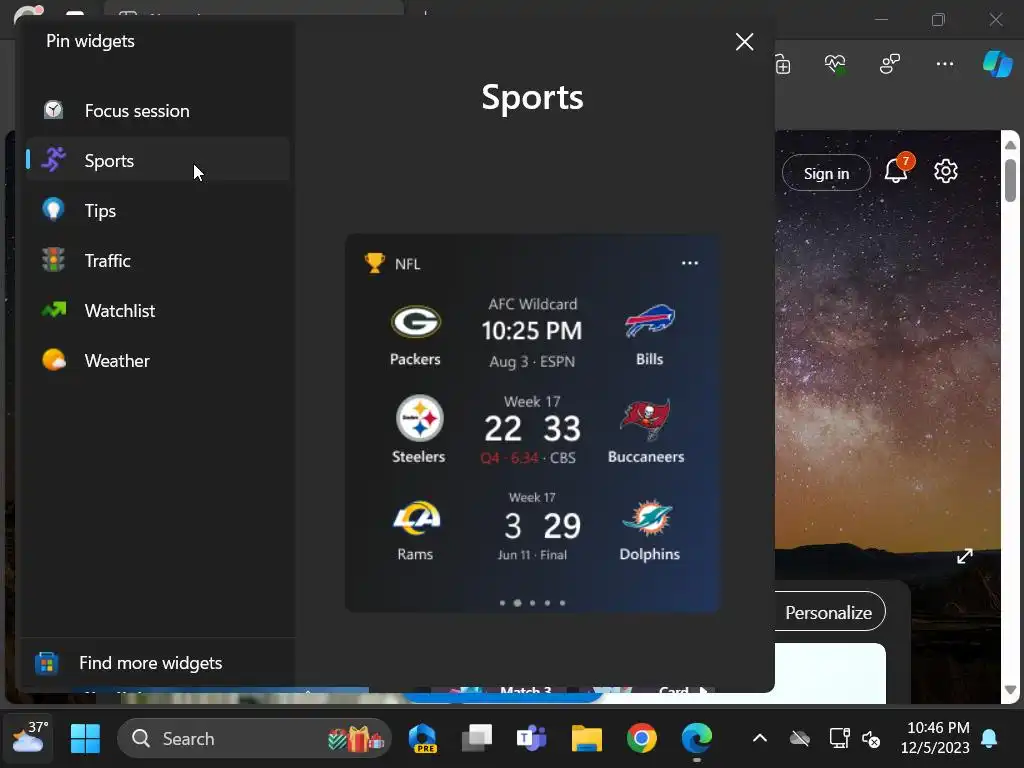Open Task View on the taskbar
The height and width of the screenshot is (768, 1024).
(x=477, y=739)
